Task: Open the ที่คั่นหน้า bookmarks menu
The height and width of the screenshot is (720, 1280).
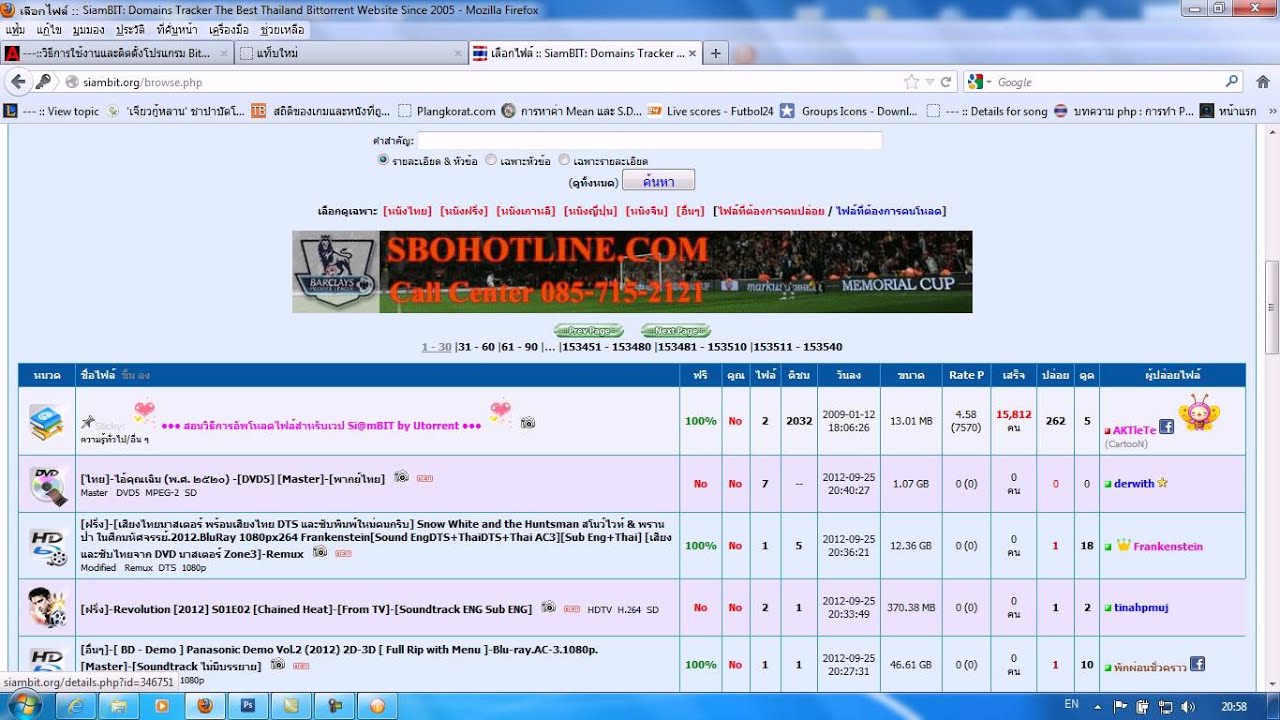Action: pos(177,30)
